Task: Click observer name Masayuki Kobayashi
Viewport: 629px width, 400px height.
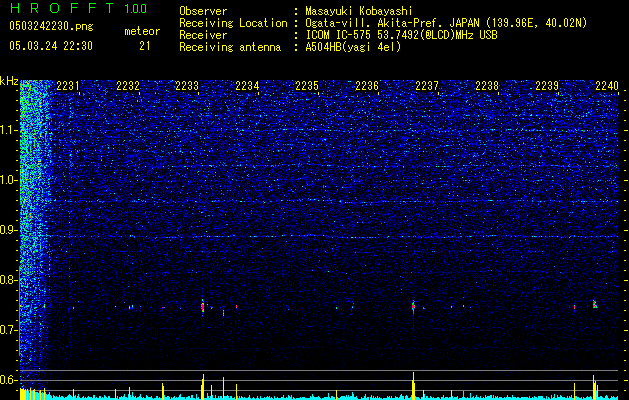Action: pyautogui.click(x=359, y=11)
